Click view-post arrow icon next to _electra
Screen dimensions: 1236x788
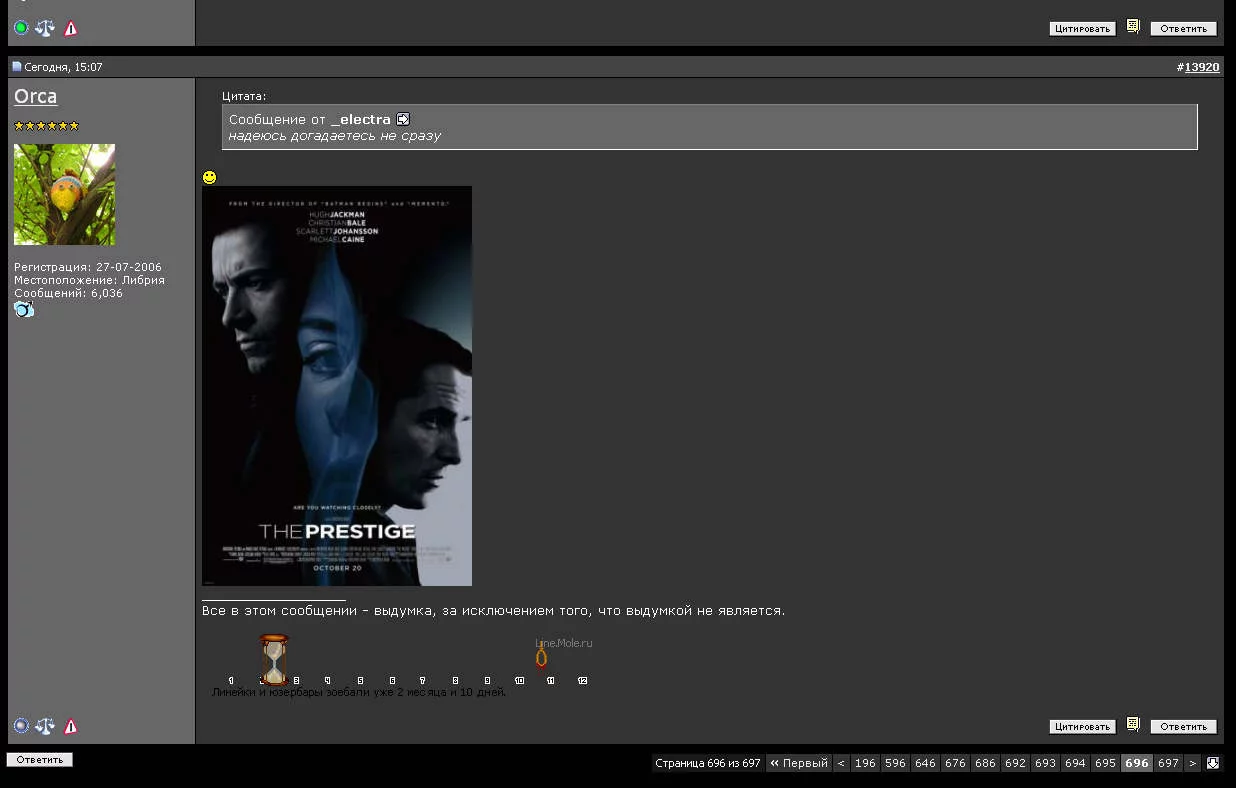coord(403,119)
